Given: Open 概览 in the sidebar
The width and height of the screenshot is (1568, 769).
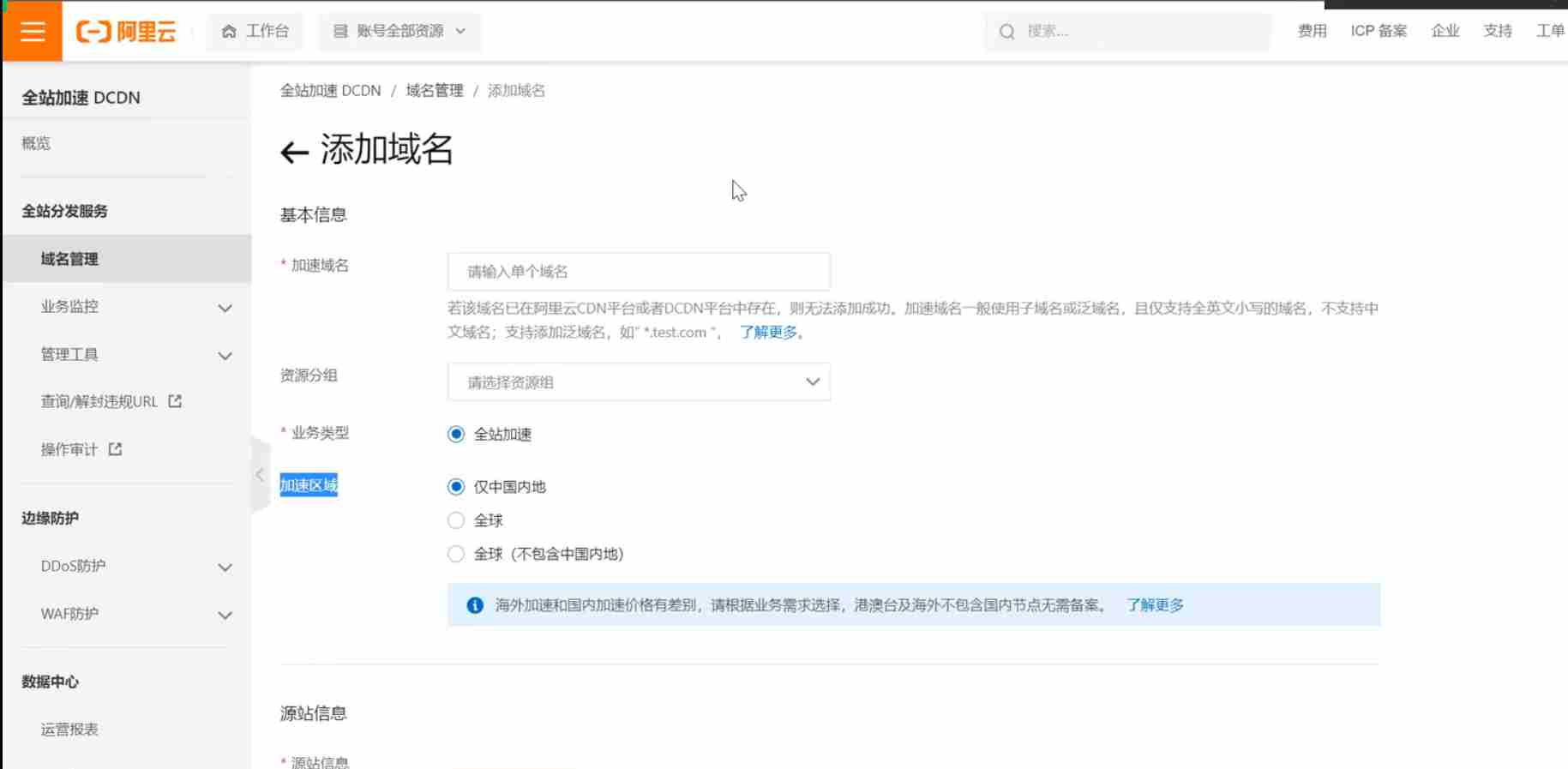Looking at the screenshot, I should [36, 143].
